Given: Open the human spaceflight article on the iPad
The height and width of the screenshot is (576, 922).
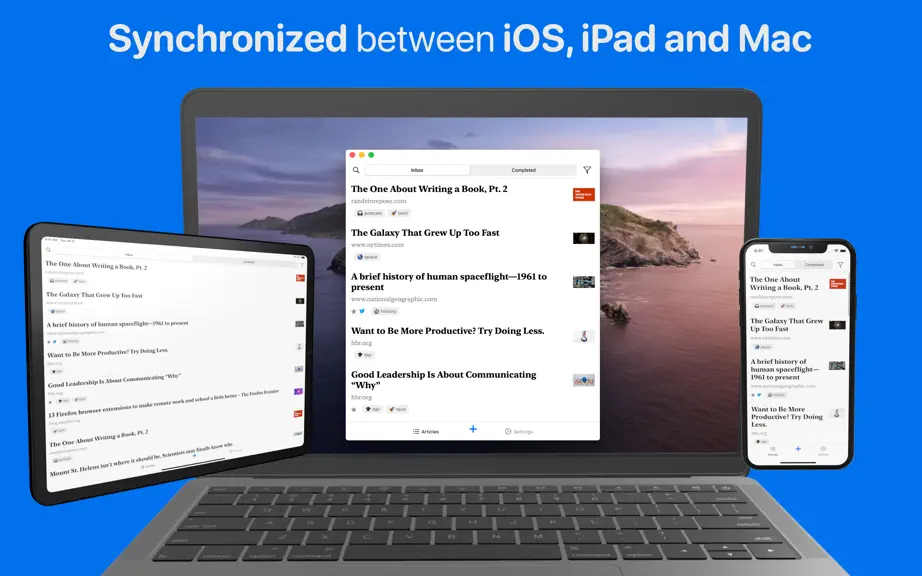Looking at the screenshot, I should tap(118, 324).
